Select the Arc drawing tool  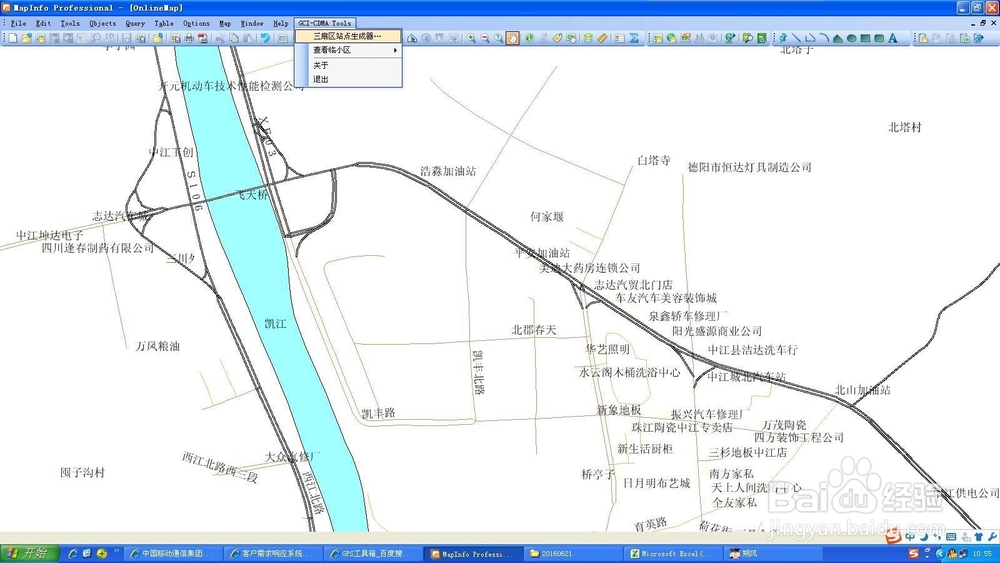(x=825, y=38)
